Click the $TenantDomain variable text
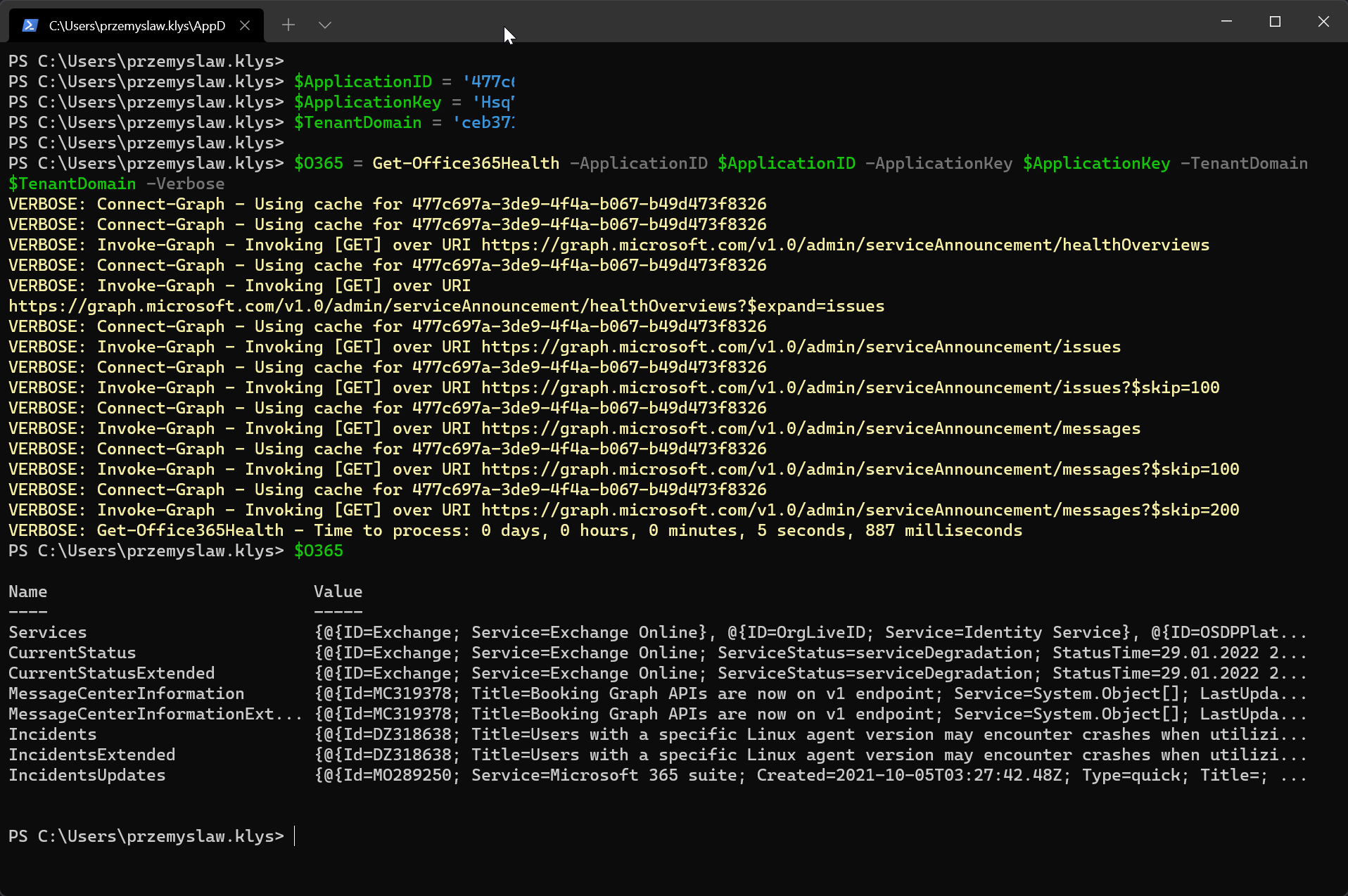This screenshot has height=896, width=1348. [x=358, y=122]
